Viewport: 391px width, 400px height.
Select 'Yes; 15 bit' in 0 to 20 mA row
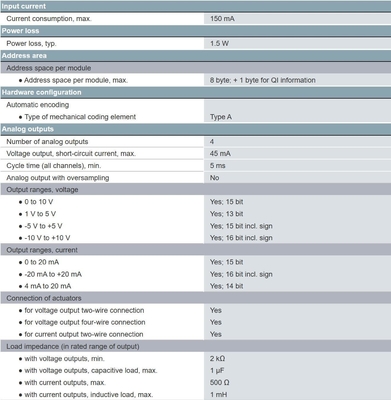tap(227, 262)
